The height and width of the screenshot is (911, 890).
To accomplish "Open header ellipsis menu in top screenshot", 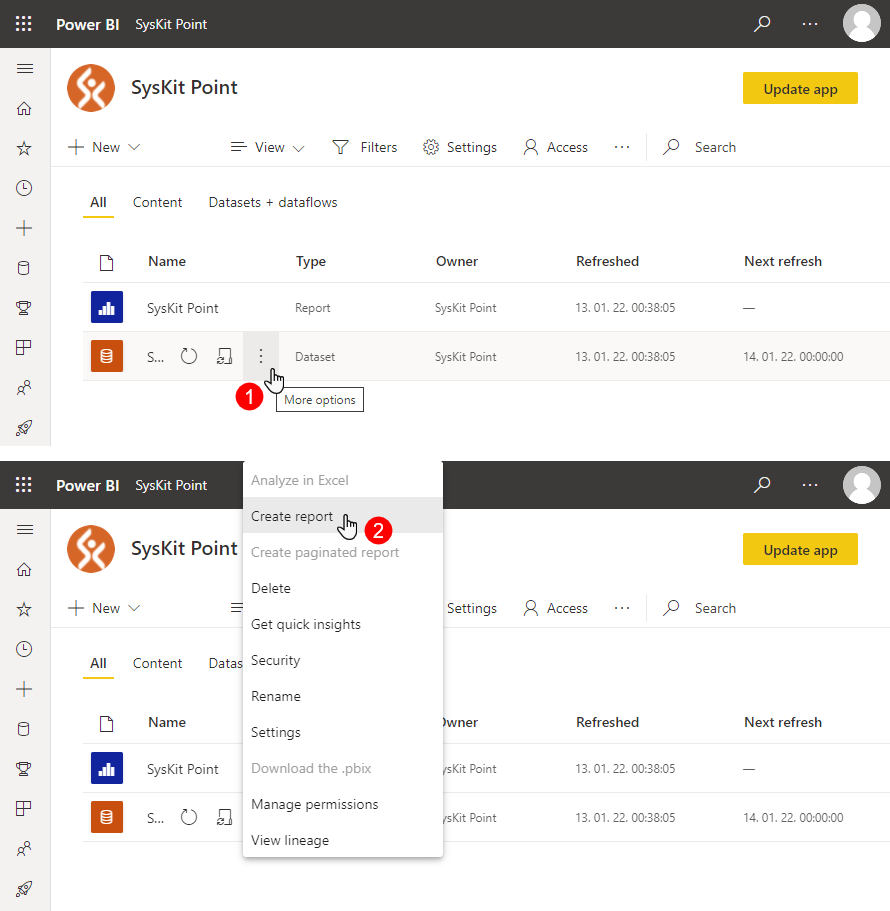I will pos(810,24).
